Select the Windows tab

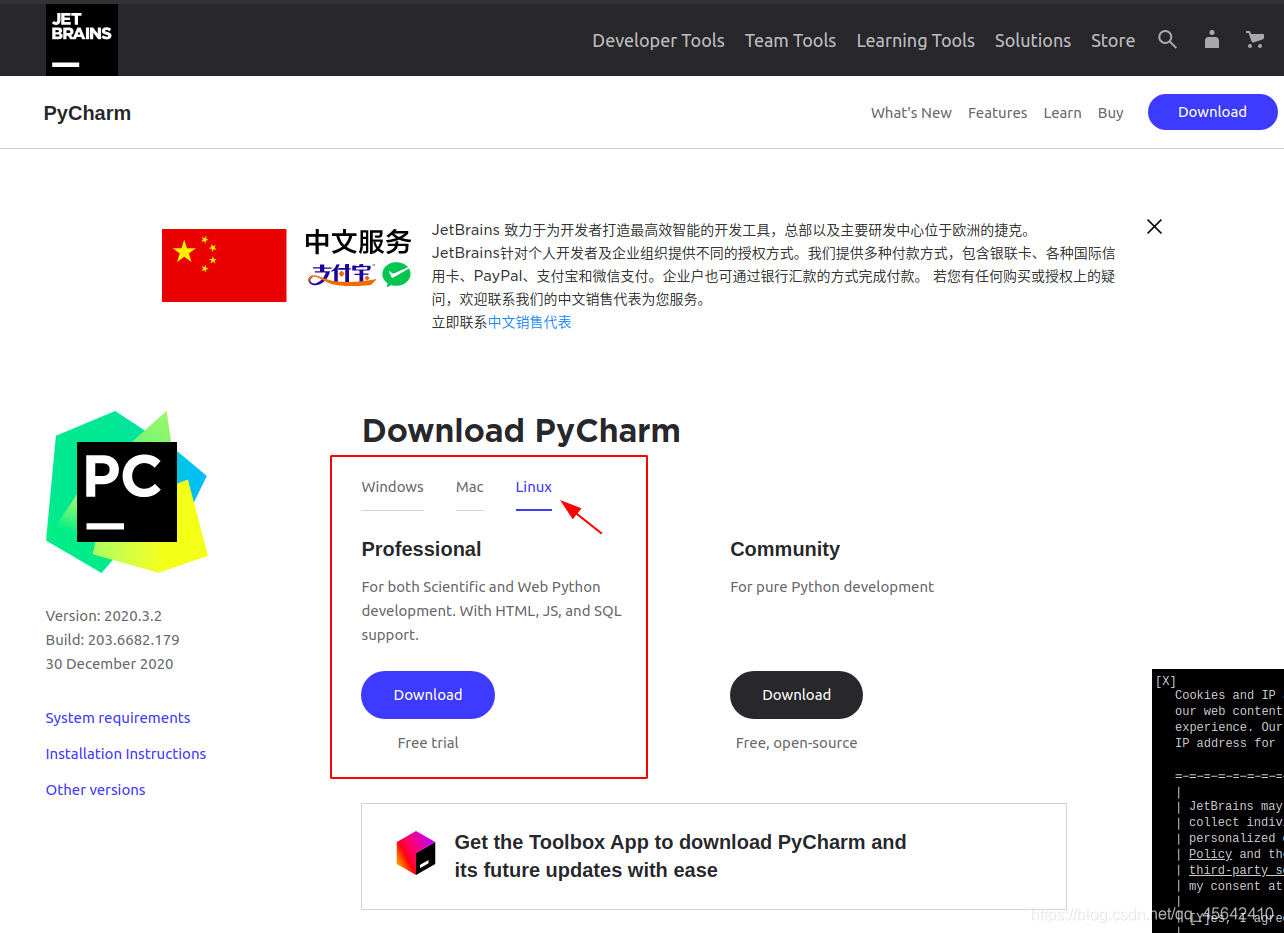tap(392, 487)
